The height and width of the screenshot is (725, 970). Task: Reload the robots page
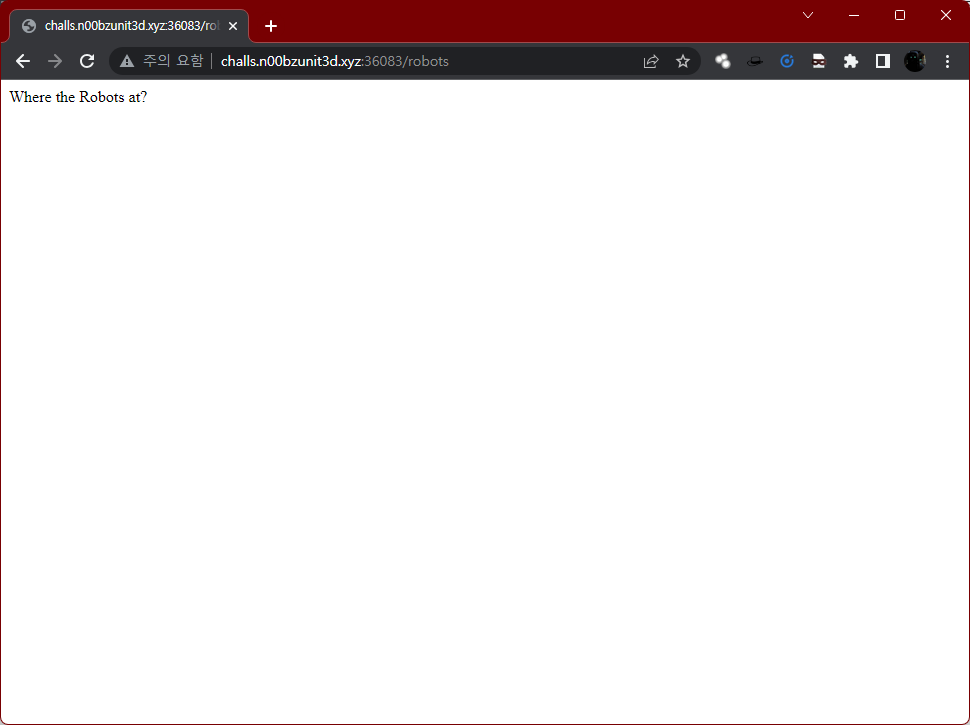click(x=87, y=61)
